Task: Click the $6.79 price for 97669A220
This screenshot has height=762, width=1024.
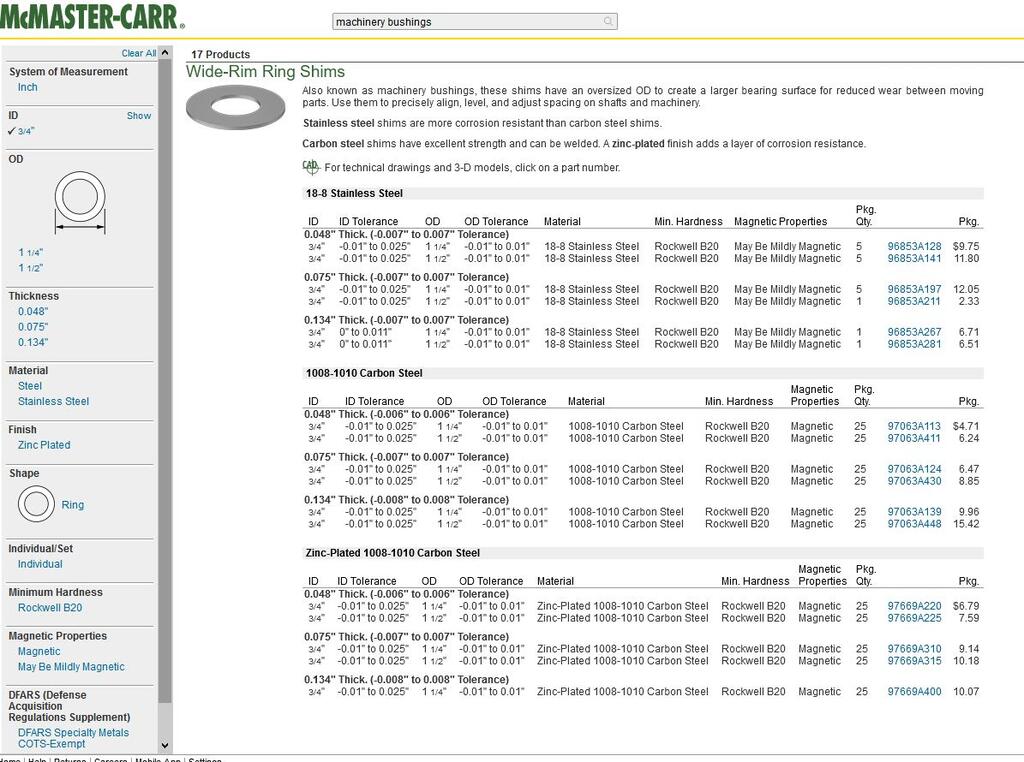Action: coord(966,606)
